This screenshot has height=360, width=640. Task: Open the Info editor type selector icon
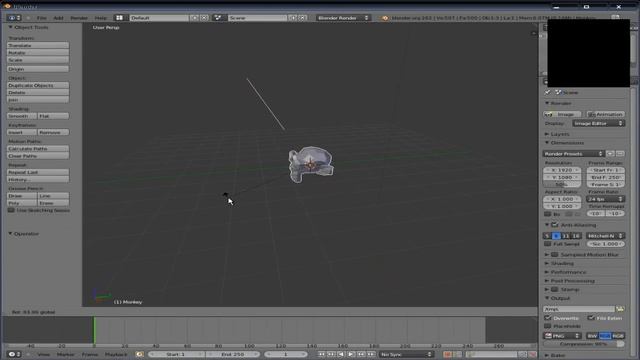14,18
